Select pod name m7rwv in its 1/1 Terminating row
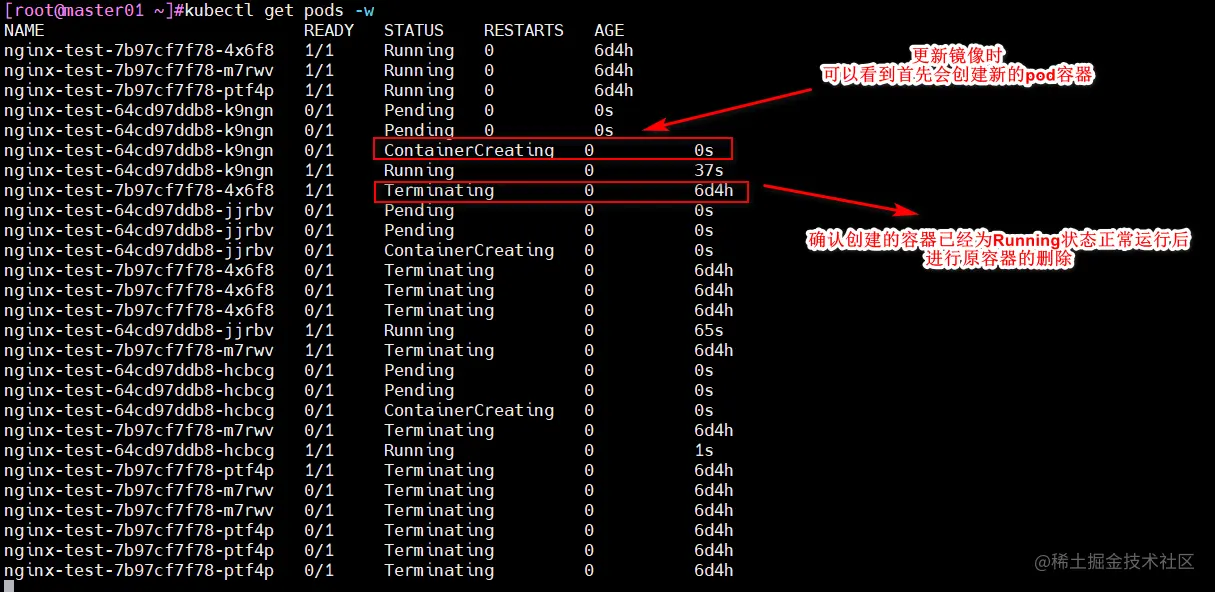Viewport: 1215px width, 592px height. click(x=139, y=350)
